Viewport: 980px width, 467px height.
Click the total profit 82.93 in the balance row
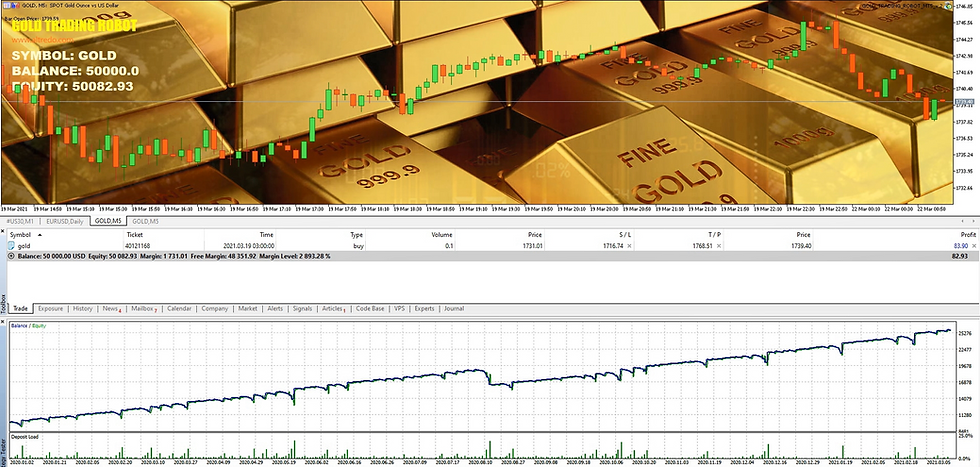(x=960, y=256)
